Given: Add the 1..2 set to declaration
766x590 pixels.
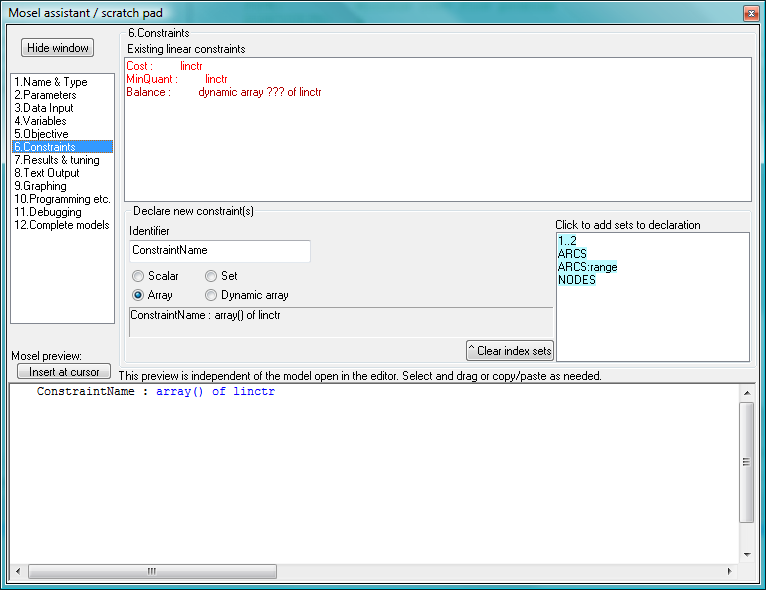Looking at the screenshot, I should tap(569, 241).
